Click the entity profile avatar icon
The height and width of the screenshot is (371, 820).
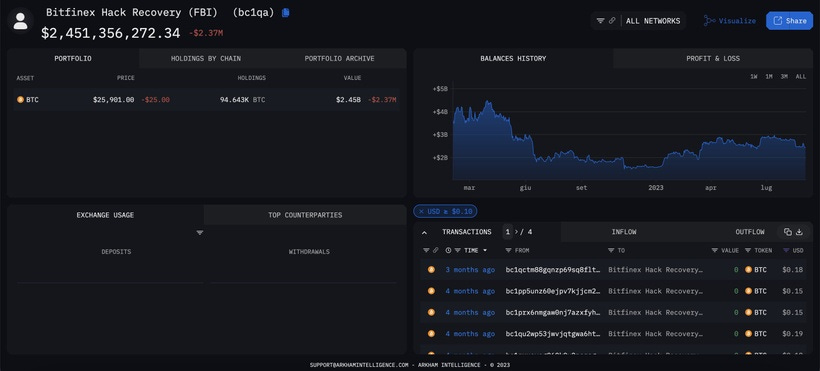[x=20, y=21]
